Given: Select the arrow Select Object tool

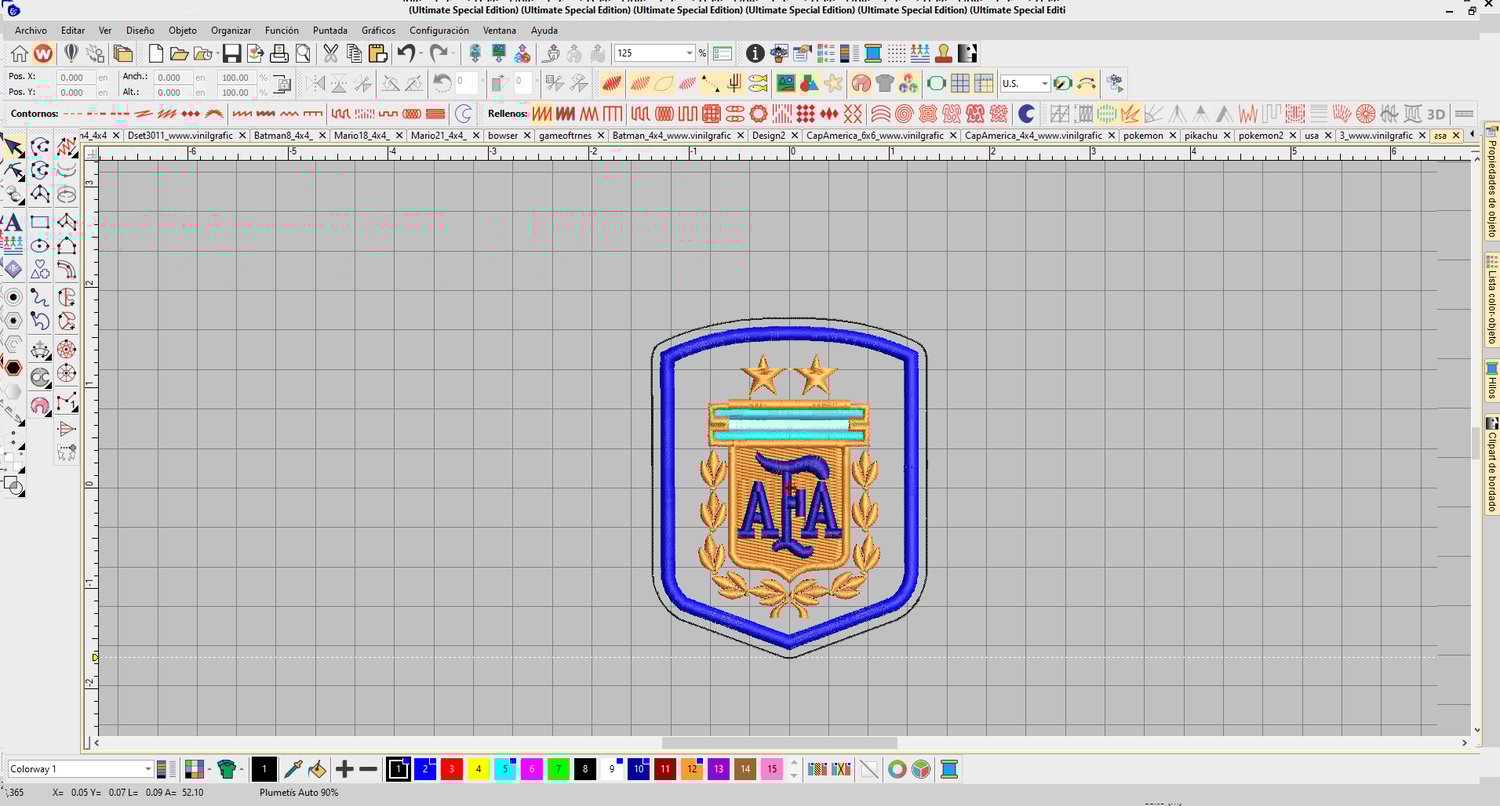Looking at the screenshot, I should (x=13, y=148).
